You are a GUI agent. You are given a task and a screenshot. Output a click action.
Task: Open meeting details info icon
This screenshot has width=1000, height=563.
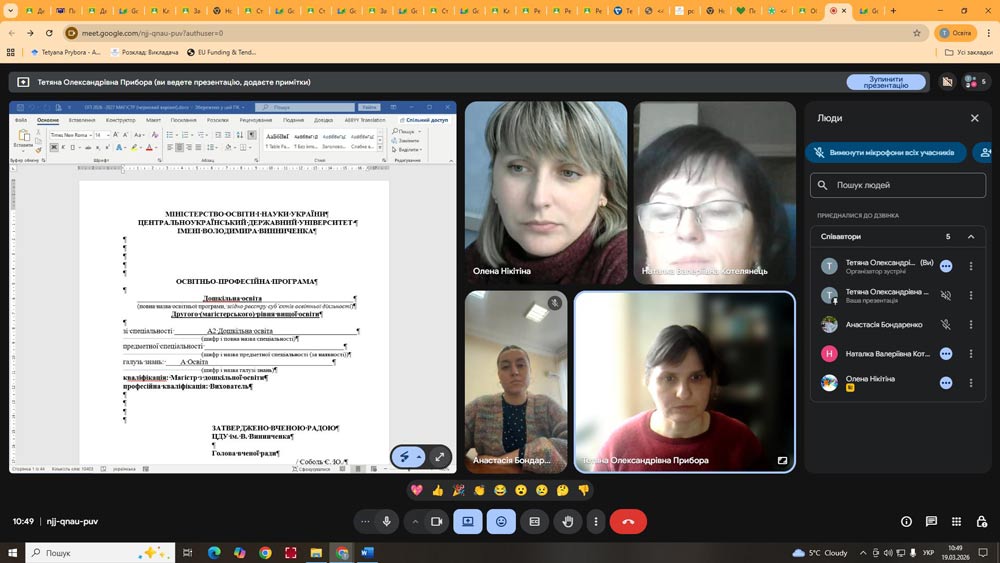(906, 521)
